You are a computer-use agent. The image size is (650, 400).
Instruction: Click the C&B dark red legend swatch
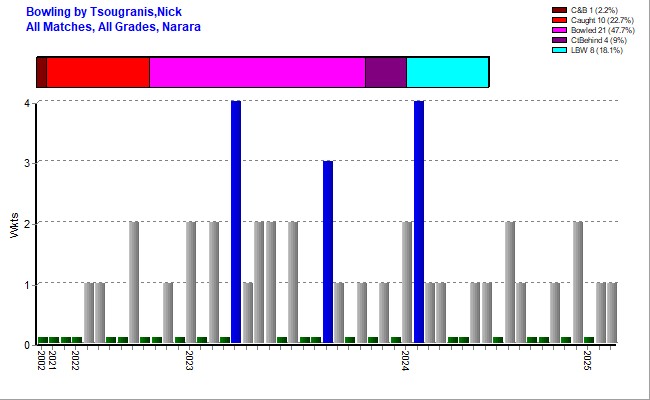pyautogui.click(x=559, y=10)
